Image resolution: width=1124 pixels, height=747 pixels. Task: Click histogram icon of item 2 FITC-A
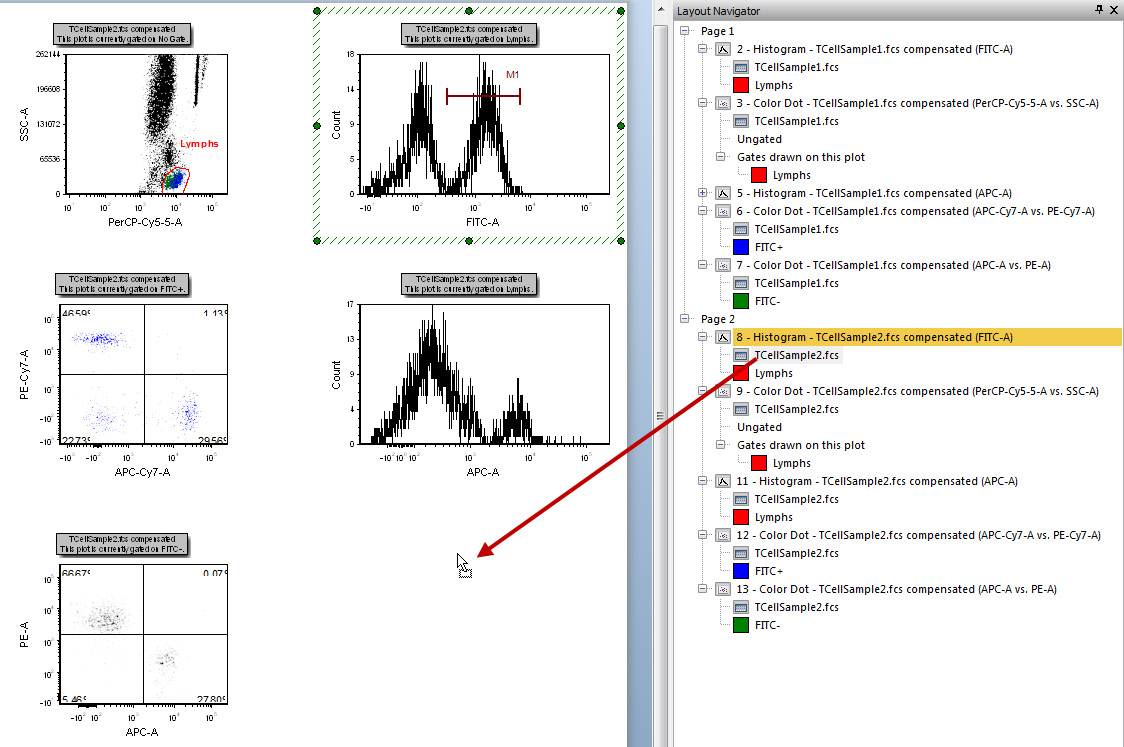coord(723,49)
